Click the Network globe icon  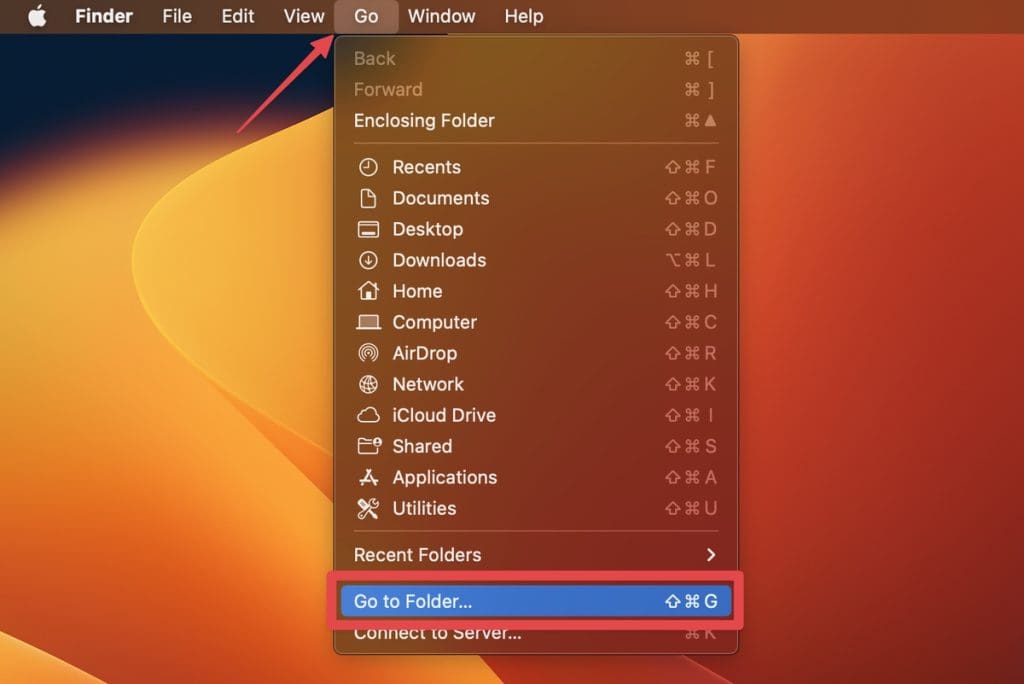pos(368,384)
